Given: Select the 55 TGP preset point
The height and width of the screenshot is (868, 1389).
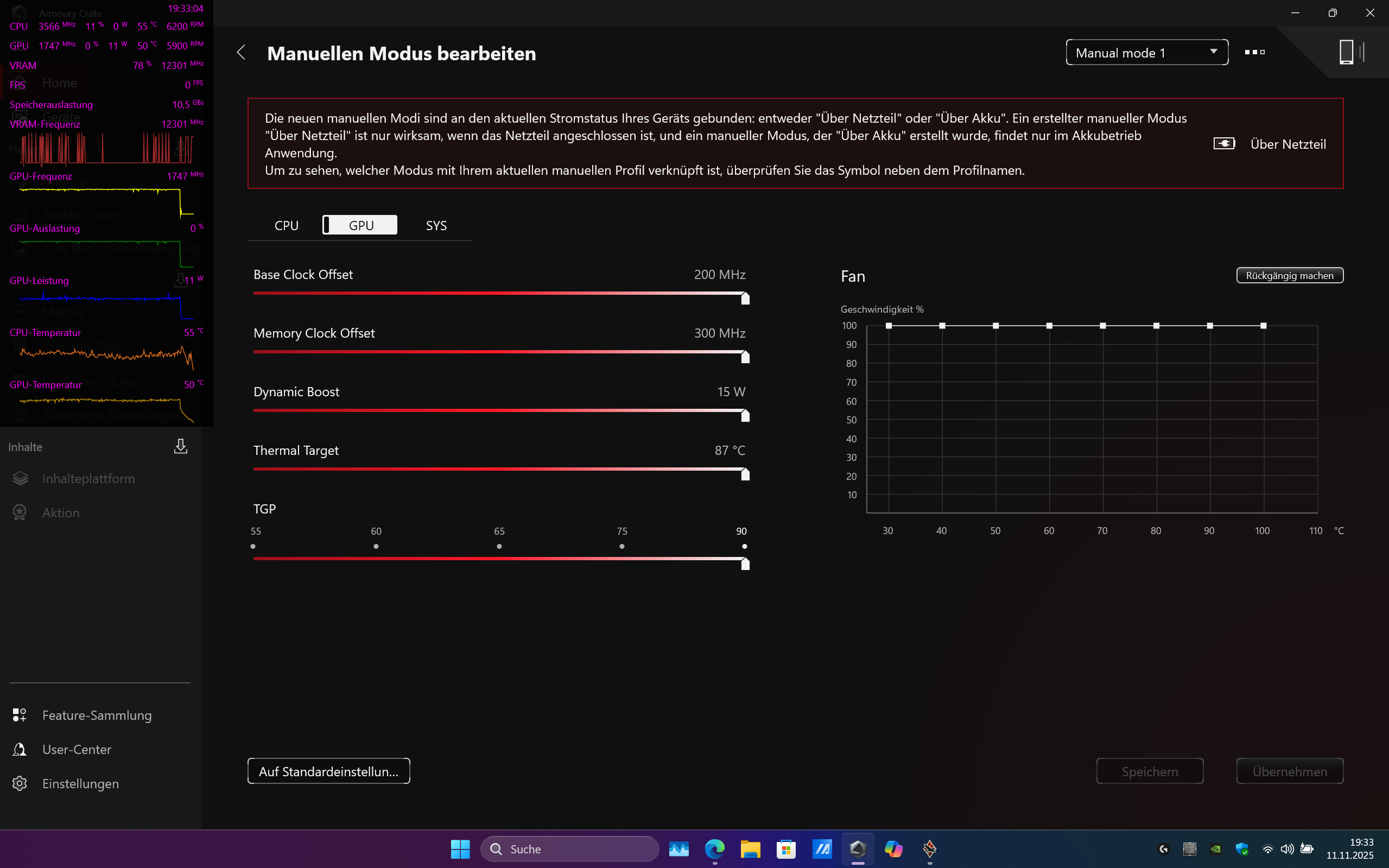Looking at the screenshot, I should coord(253,547).
